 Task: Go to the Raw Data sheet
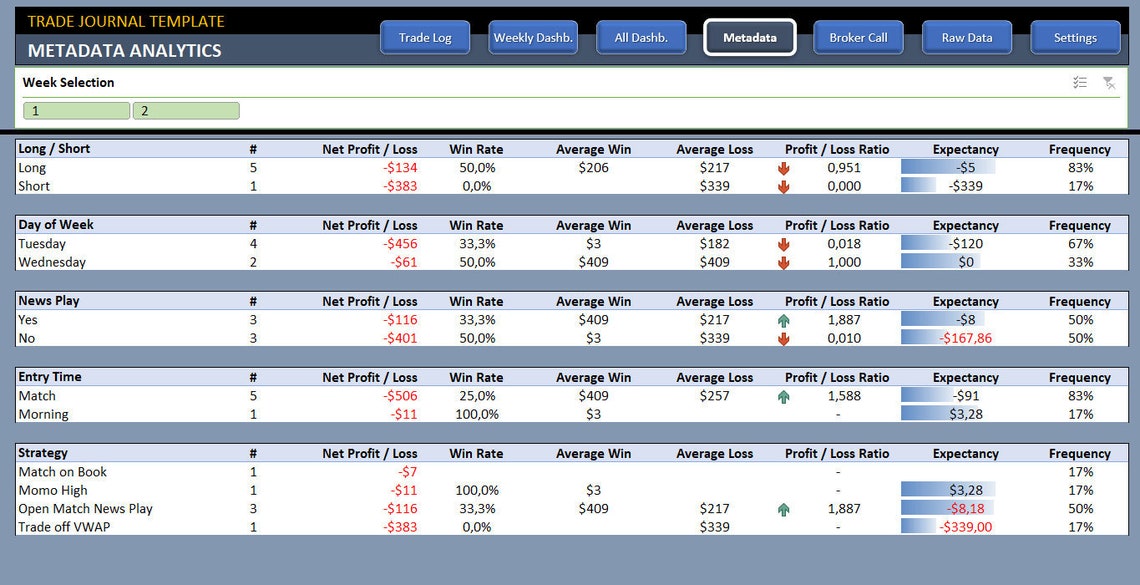pos(966,37)
